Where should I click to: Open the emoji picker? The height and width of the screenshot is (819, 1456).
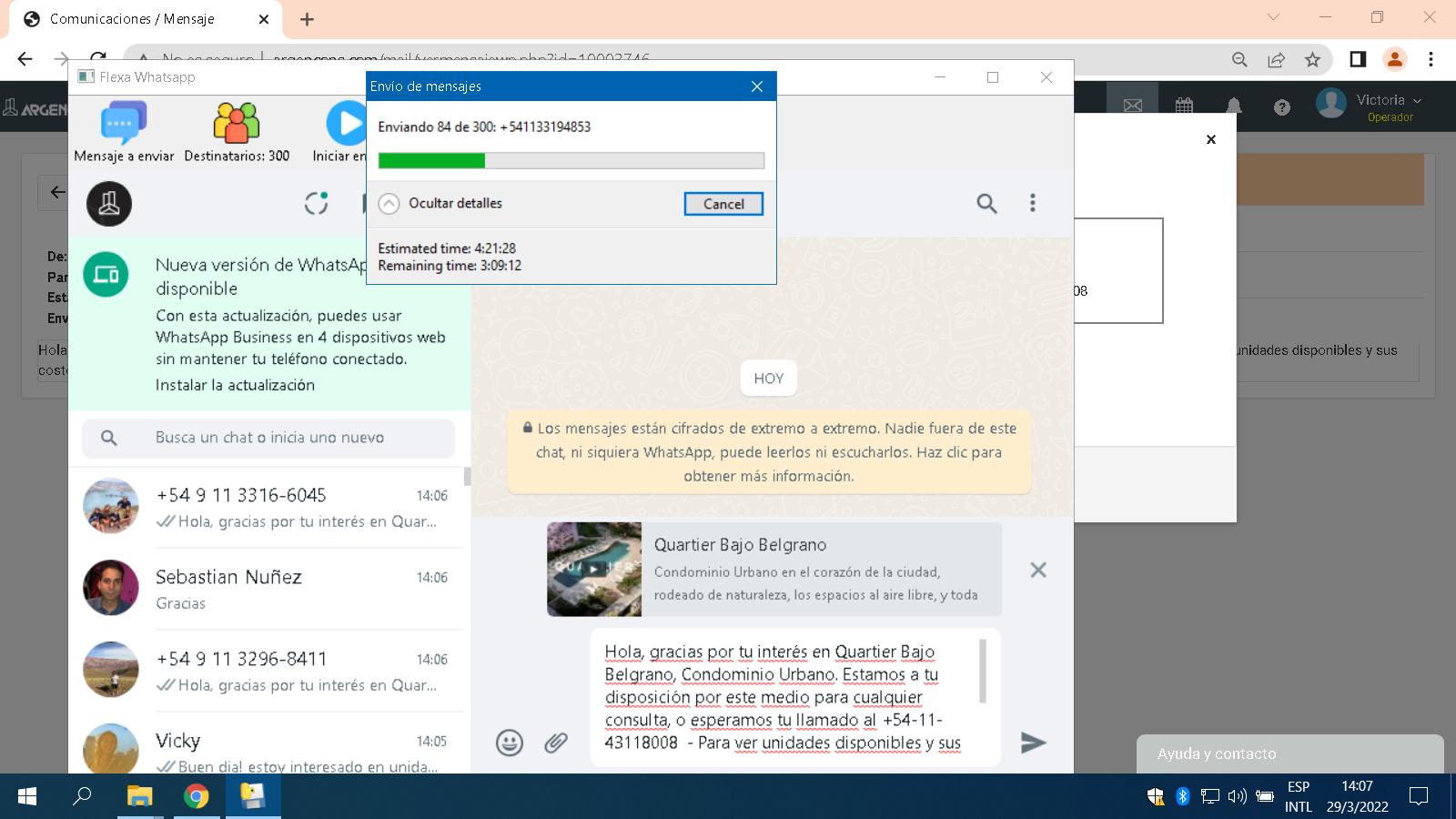pos(510,743)
